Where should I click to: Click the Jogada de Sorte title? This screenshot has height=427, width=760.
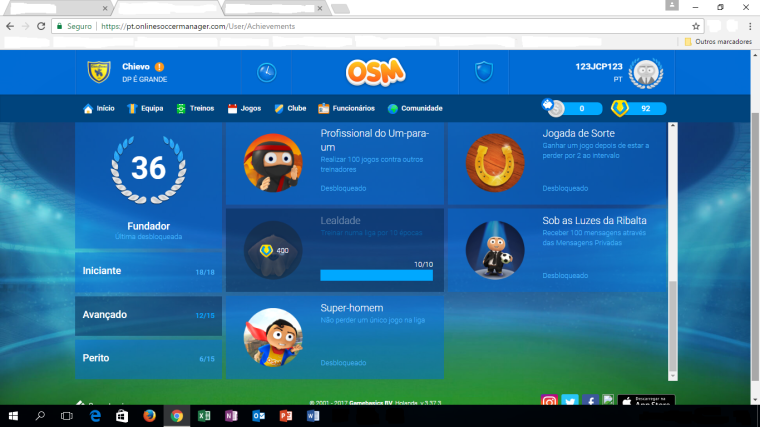(x=578, y=133)
